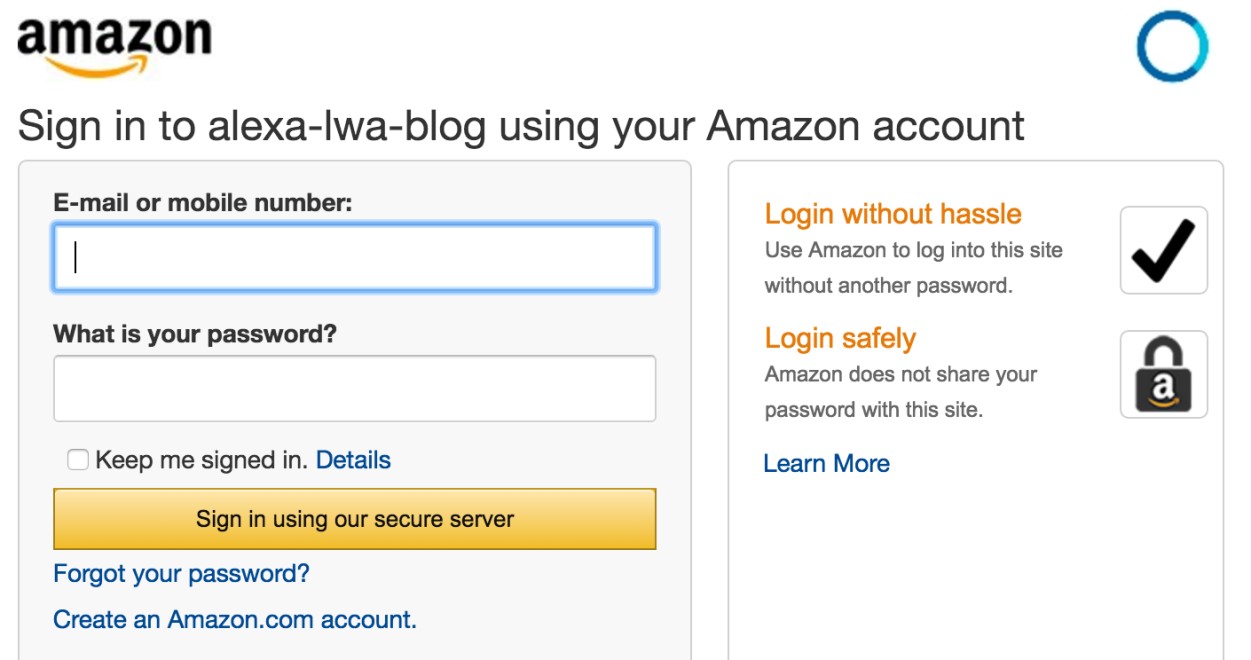Click the Amazon padlock icon

point(1163,374)
